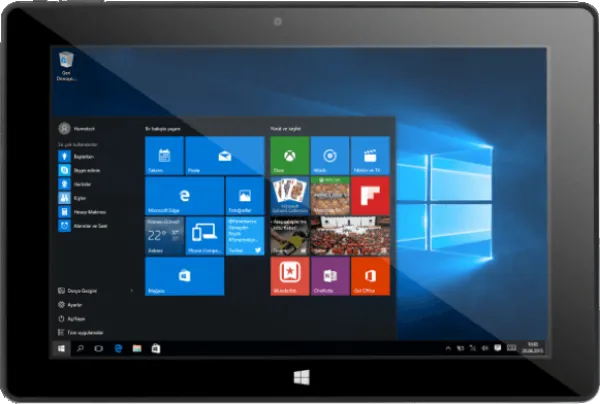Open the Wunderlist tile
This screenshot has width=600, height=404.
[290, 276]
